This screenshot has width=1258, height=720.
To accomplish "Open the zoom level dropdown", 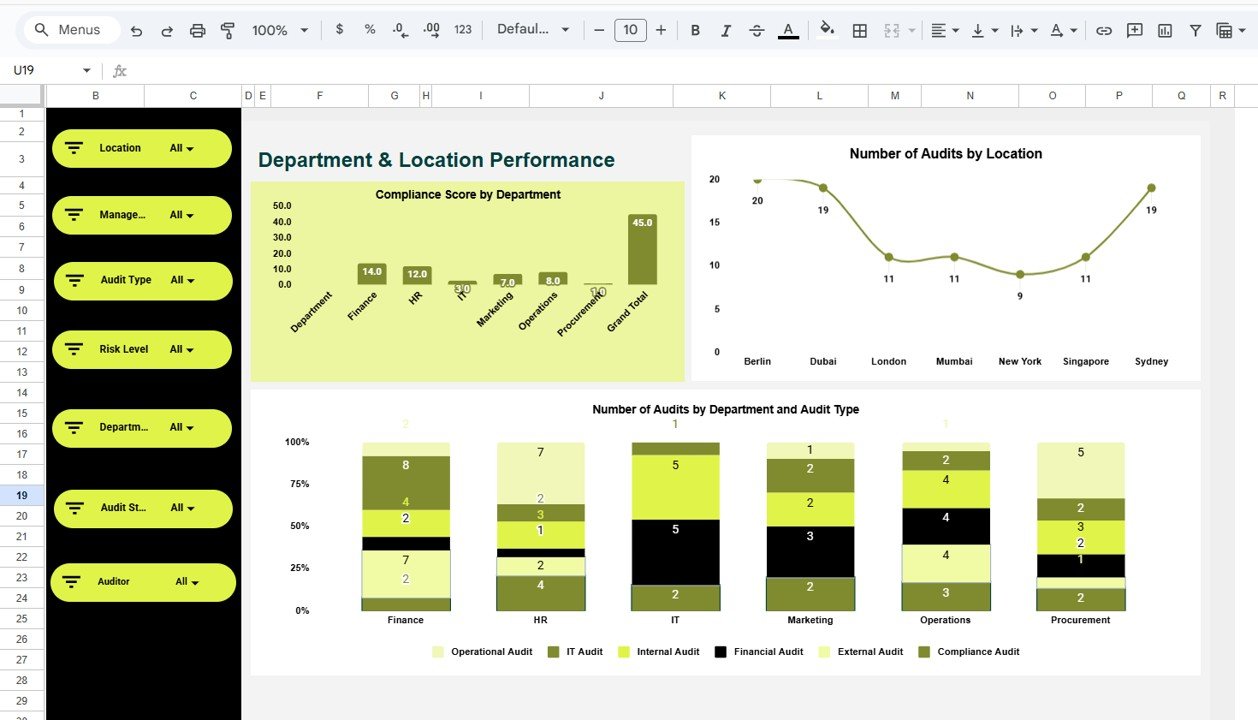I will pos(278,30).
